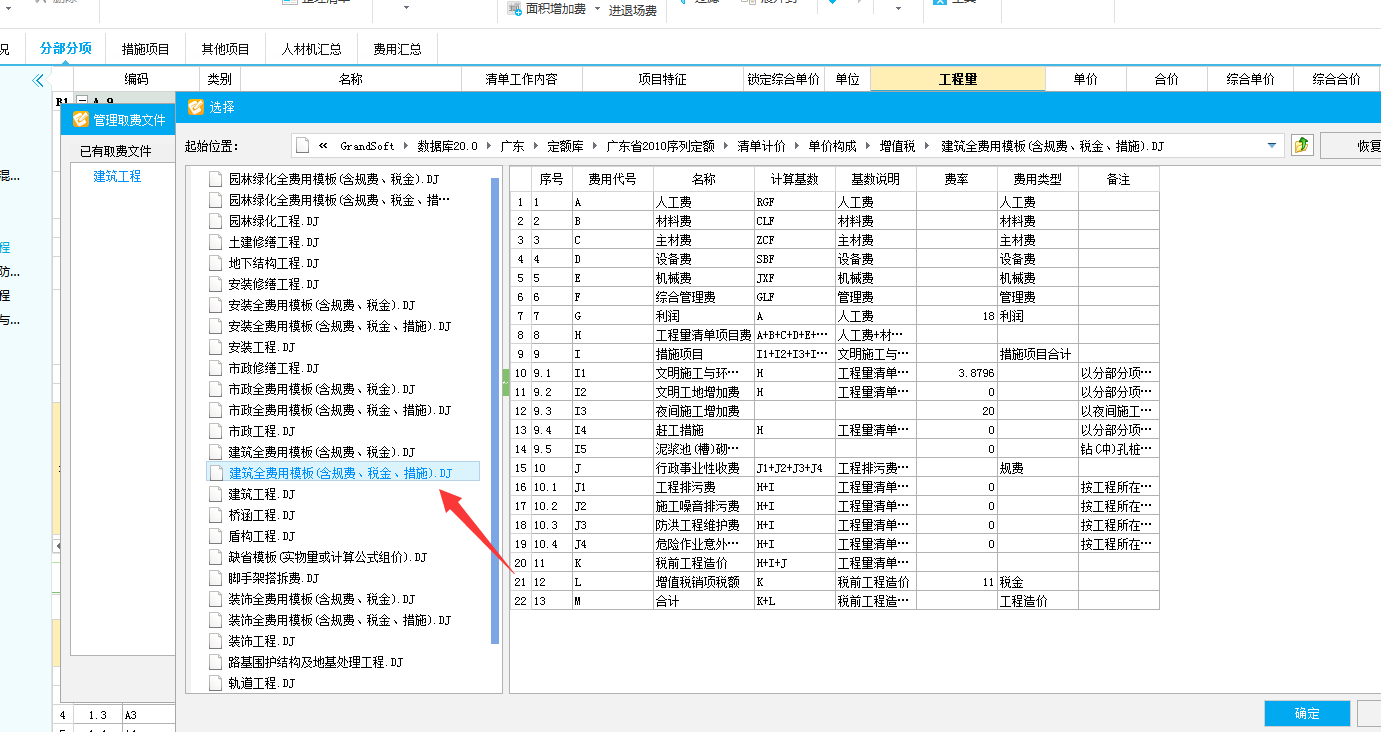The width and height of the screenshot is (1381, 732).
Task: Collapse the A.9 row minus expander
Action: click(x=82, y=101)
